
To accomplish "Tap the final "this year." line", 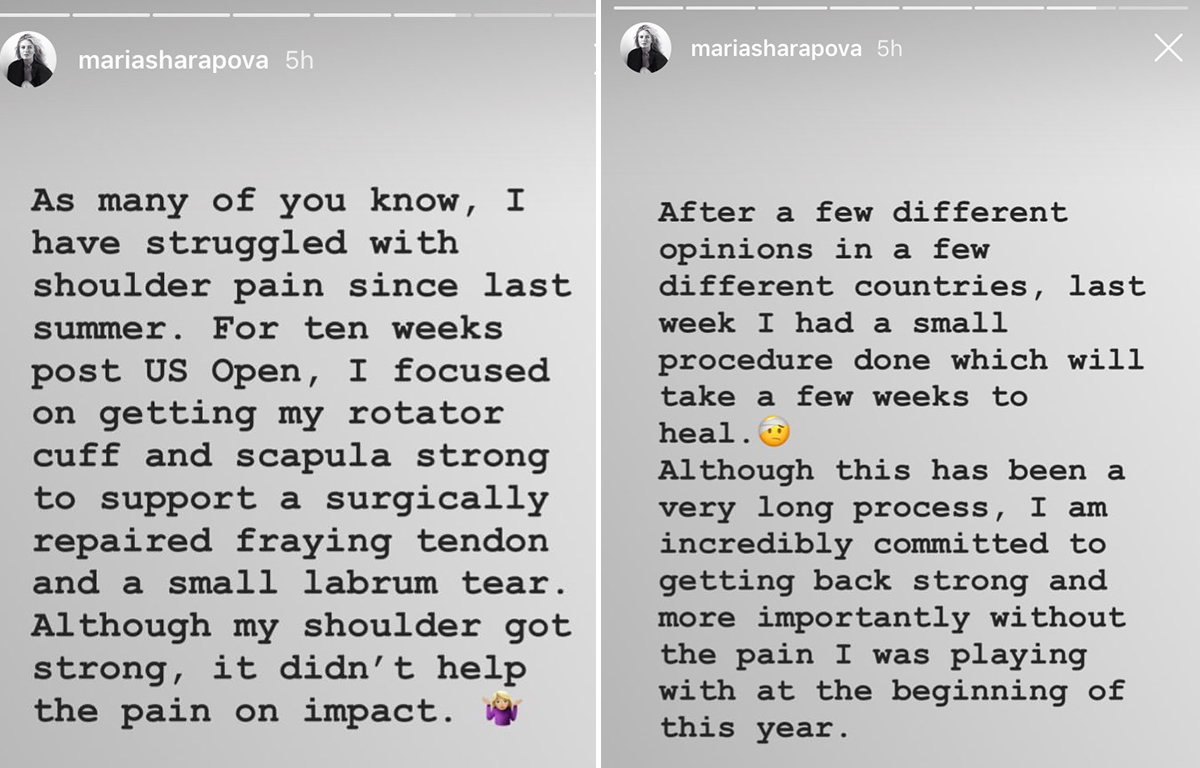I will click(x=754, y=726).
